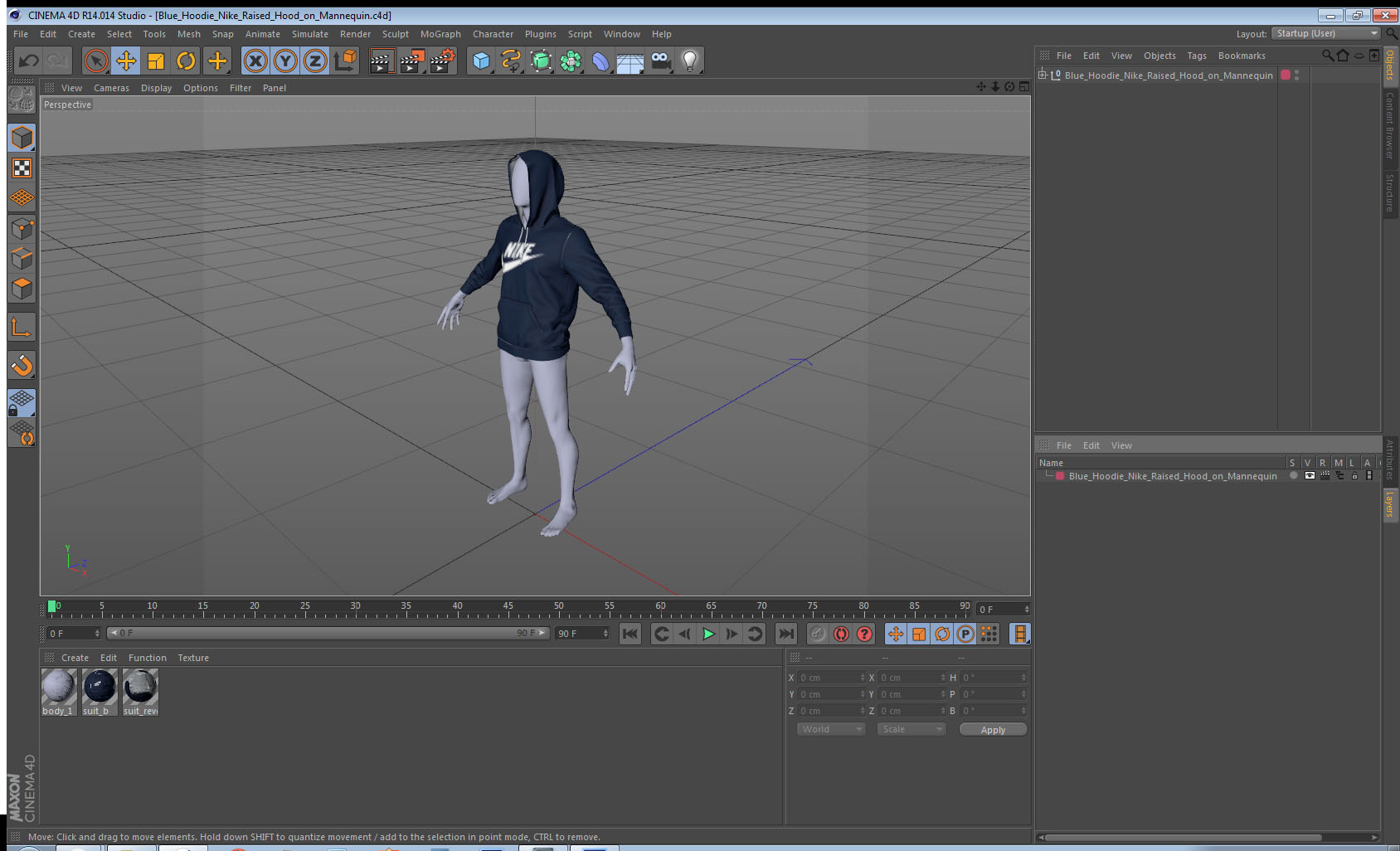This screenshot has height=851, width=1400.
Task: Open the MoGraph menu
Action: [x=440, y=34]
